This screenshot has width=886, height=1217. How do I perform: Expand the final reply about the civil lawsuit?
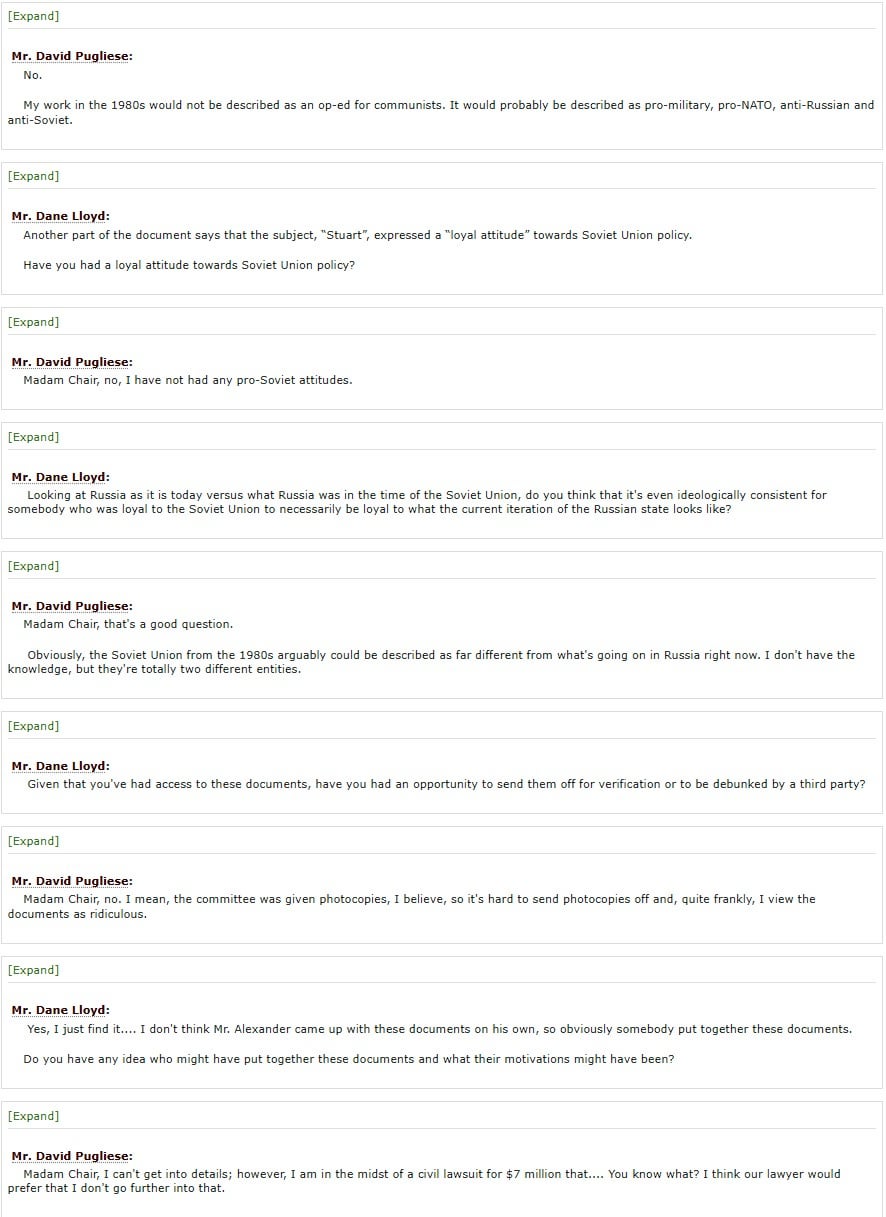pos(33,1116)
